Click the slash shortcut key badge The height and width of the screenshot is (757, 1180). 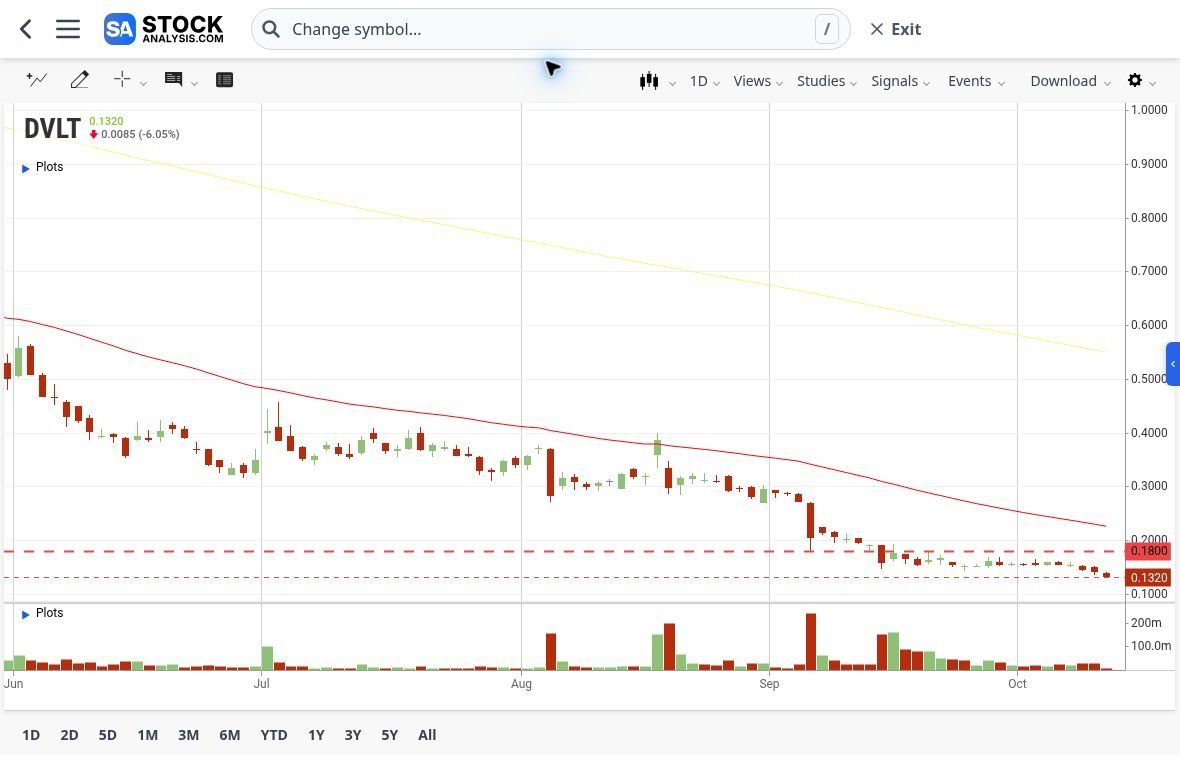826,29
